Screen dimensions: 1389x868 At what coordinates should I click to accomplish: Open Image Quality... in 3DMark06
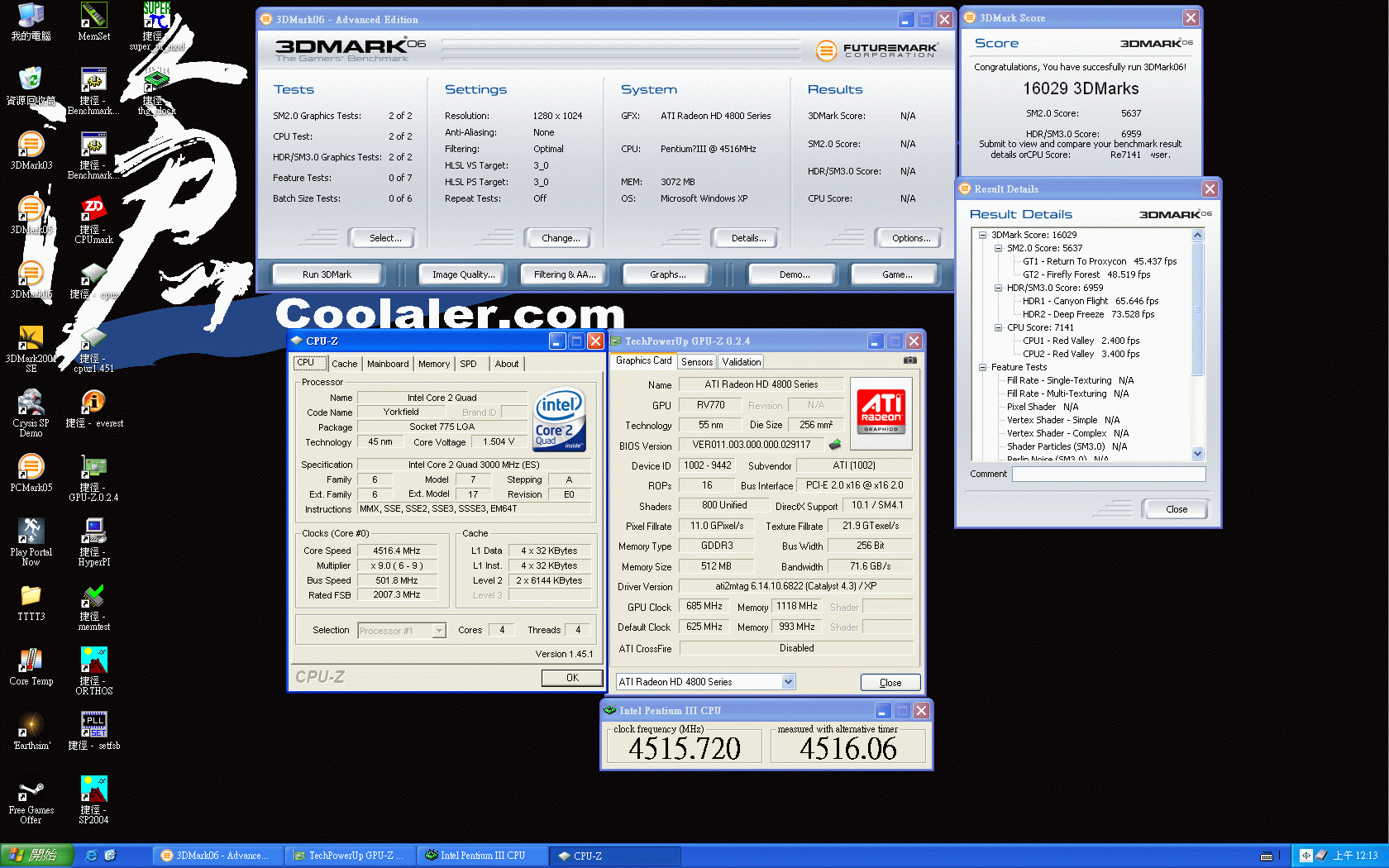pos(463,274)
